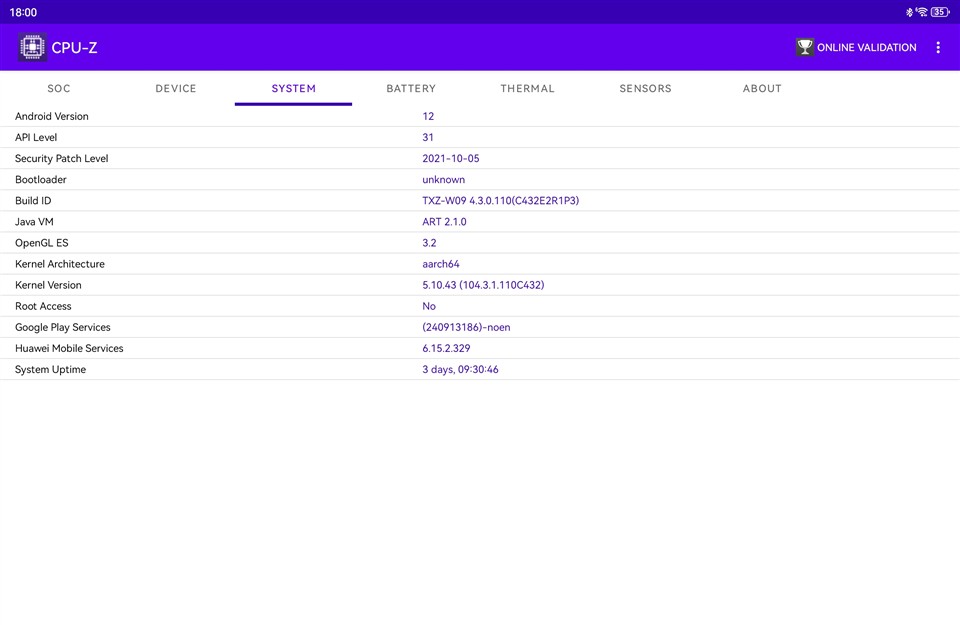Select the System Uptime value

point(460,370)
